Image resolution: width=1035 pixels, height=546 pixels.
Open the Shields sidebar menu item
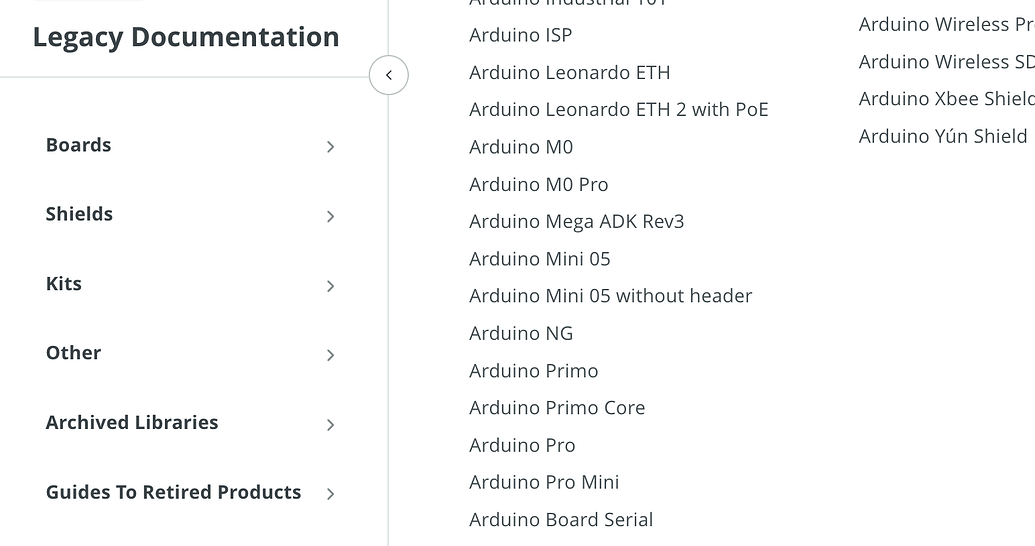80,214
